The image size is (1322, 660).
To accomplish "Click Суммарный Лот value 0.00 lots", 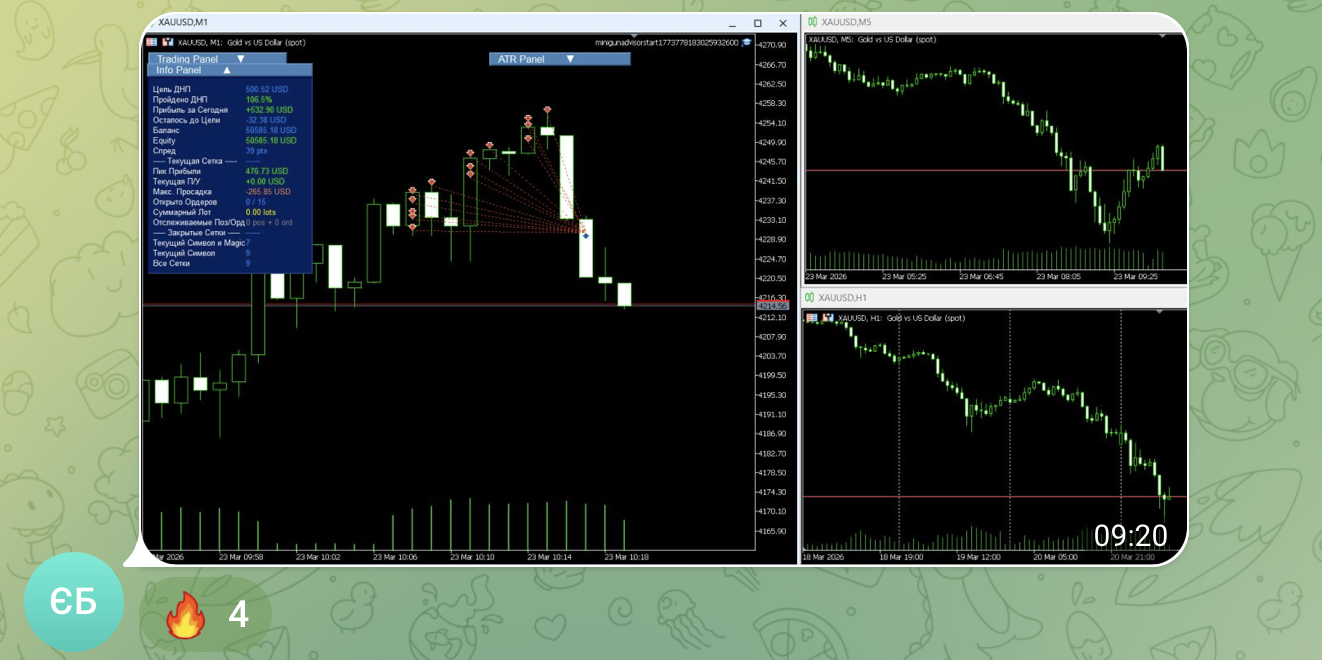I will coord(260,212).
